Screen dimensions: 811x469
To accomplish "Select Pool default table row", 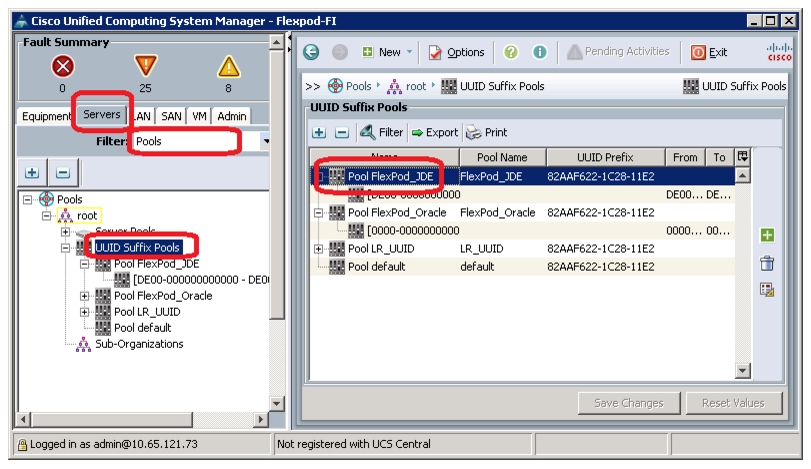I will (522, 267).
